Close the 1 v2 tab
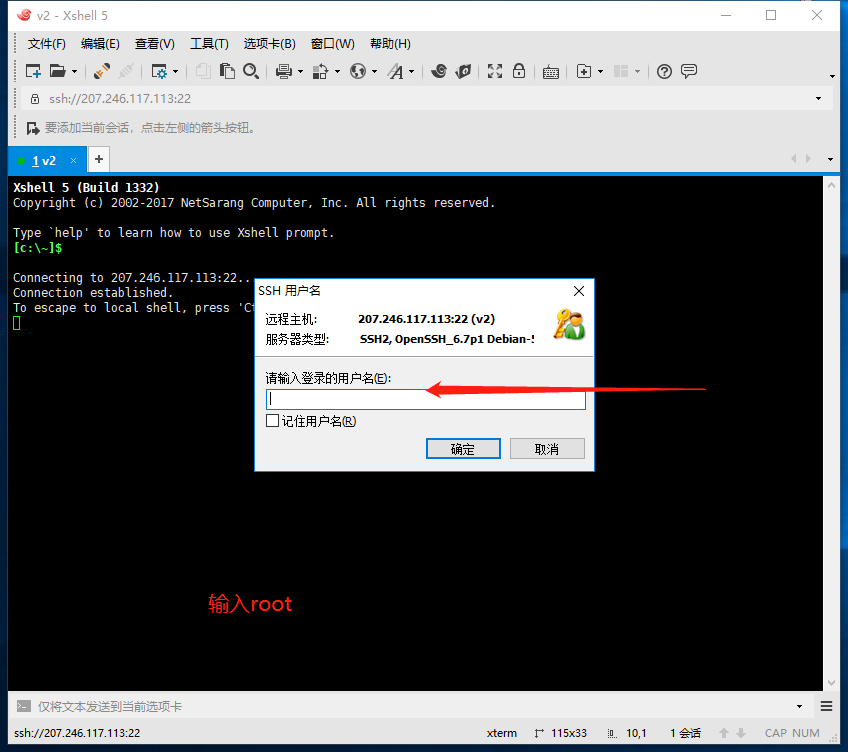This screenshot has height=752, width=848. click(x=74, y=161)
